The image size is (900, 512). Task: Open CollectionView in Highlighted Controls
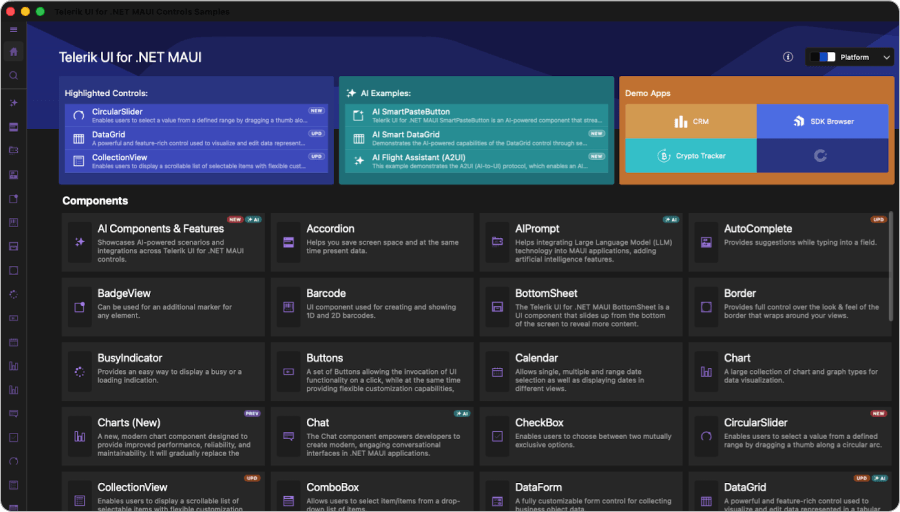point(196,161)
